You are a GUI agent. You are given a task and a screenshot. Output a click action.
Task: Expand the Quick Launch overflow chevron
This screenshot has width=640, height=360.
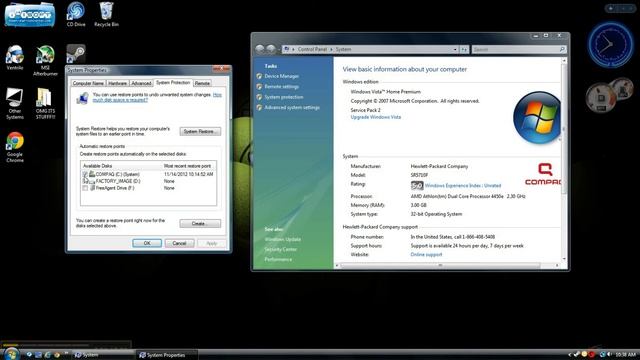tap(66, 353)
